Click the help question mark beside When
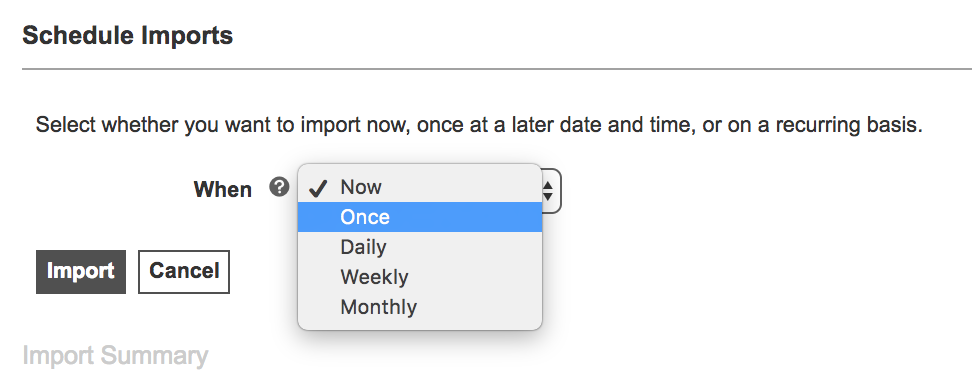 [x=280, y=187]
